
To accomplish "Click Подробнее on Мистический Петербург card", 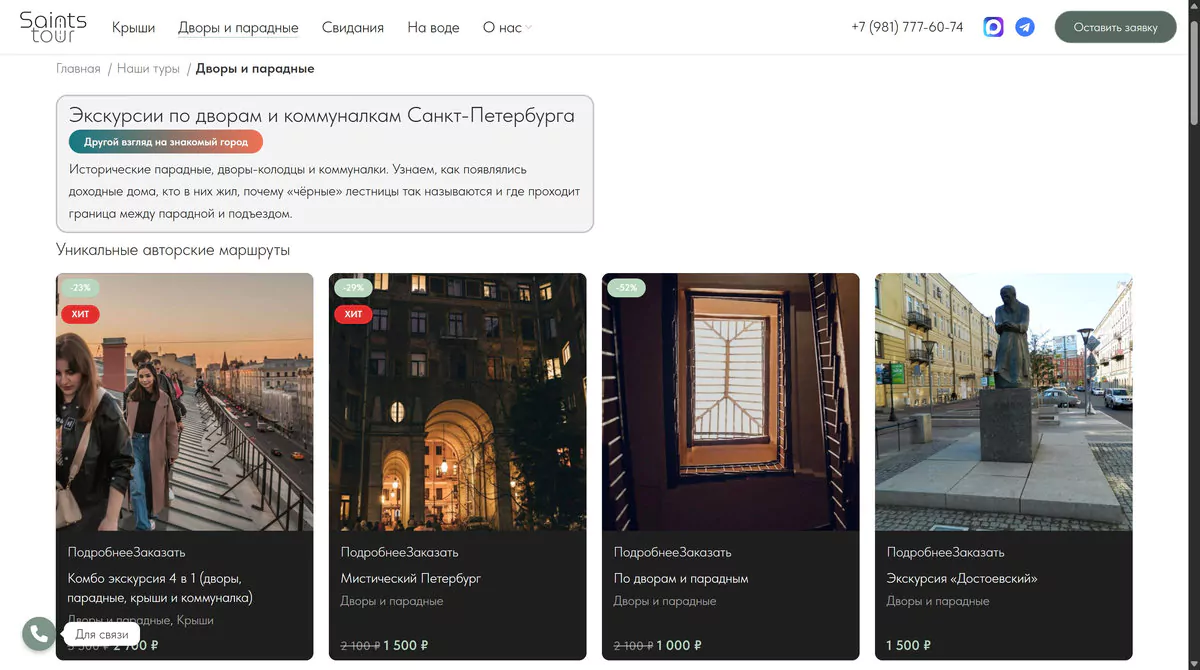I will point(373,552).
